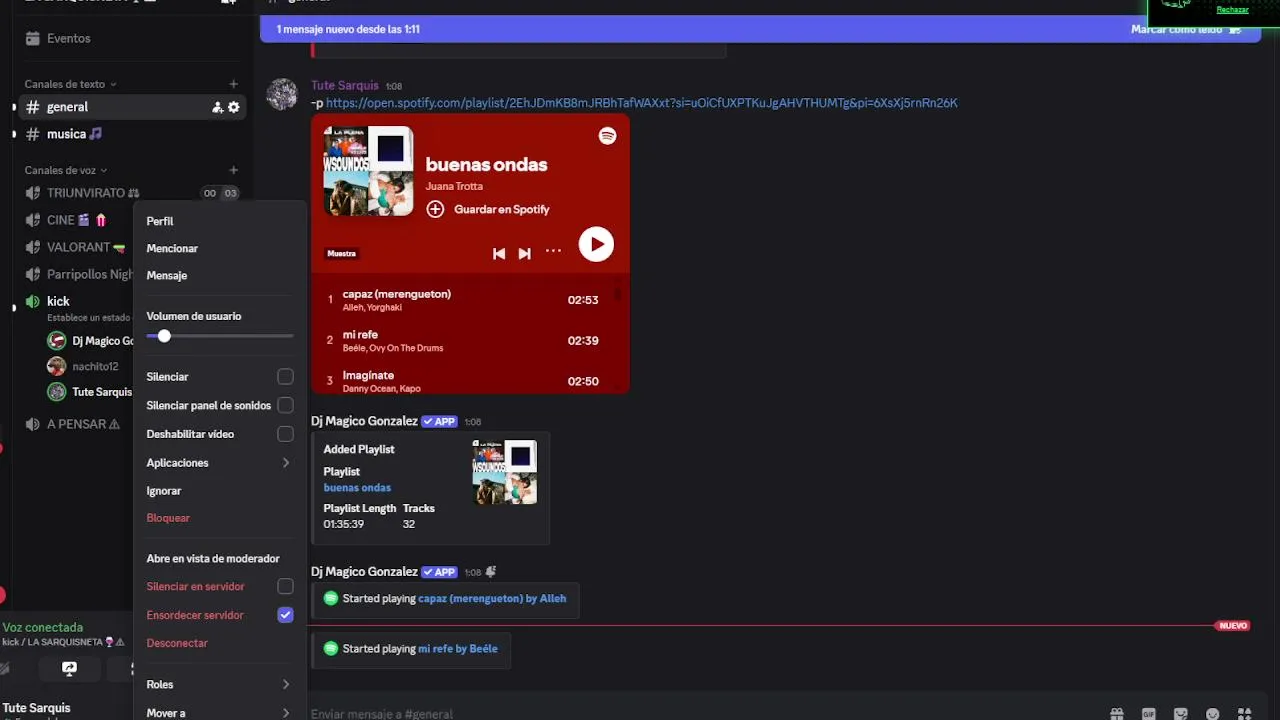
Task: Click the Rechazar link in overlay
Action: (1232, 10)
